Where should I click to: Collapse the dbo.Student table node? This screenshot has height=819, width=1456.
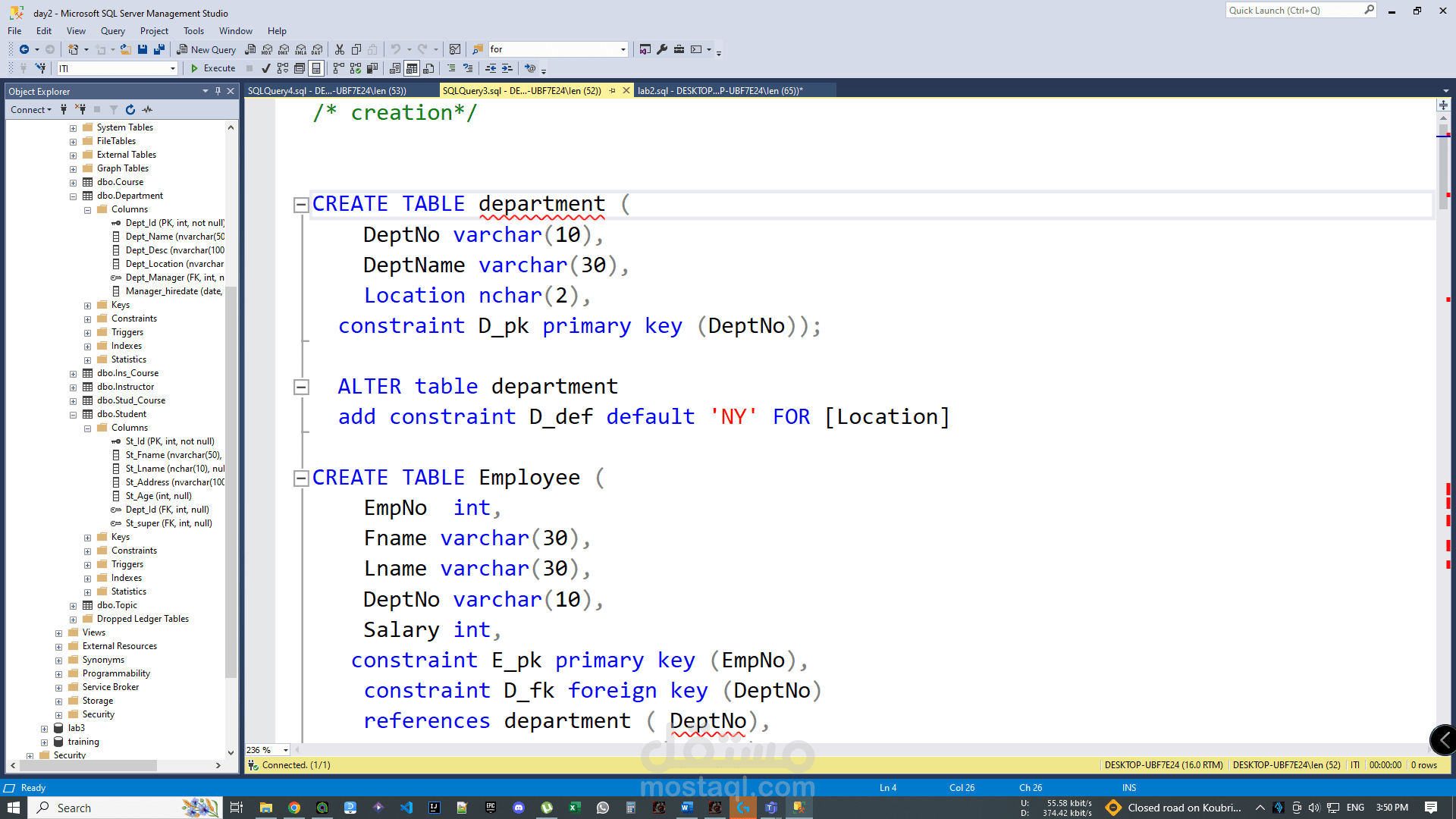74,415
